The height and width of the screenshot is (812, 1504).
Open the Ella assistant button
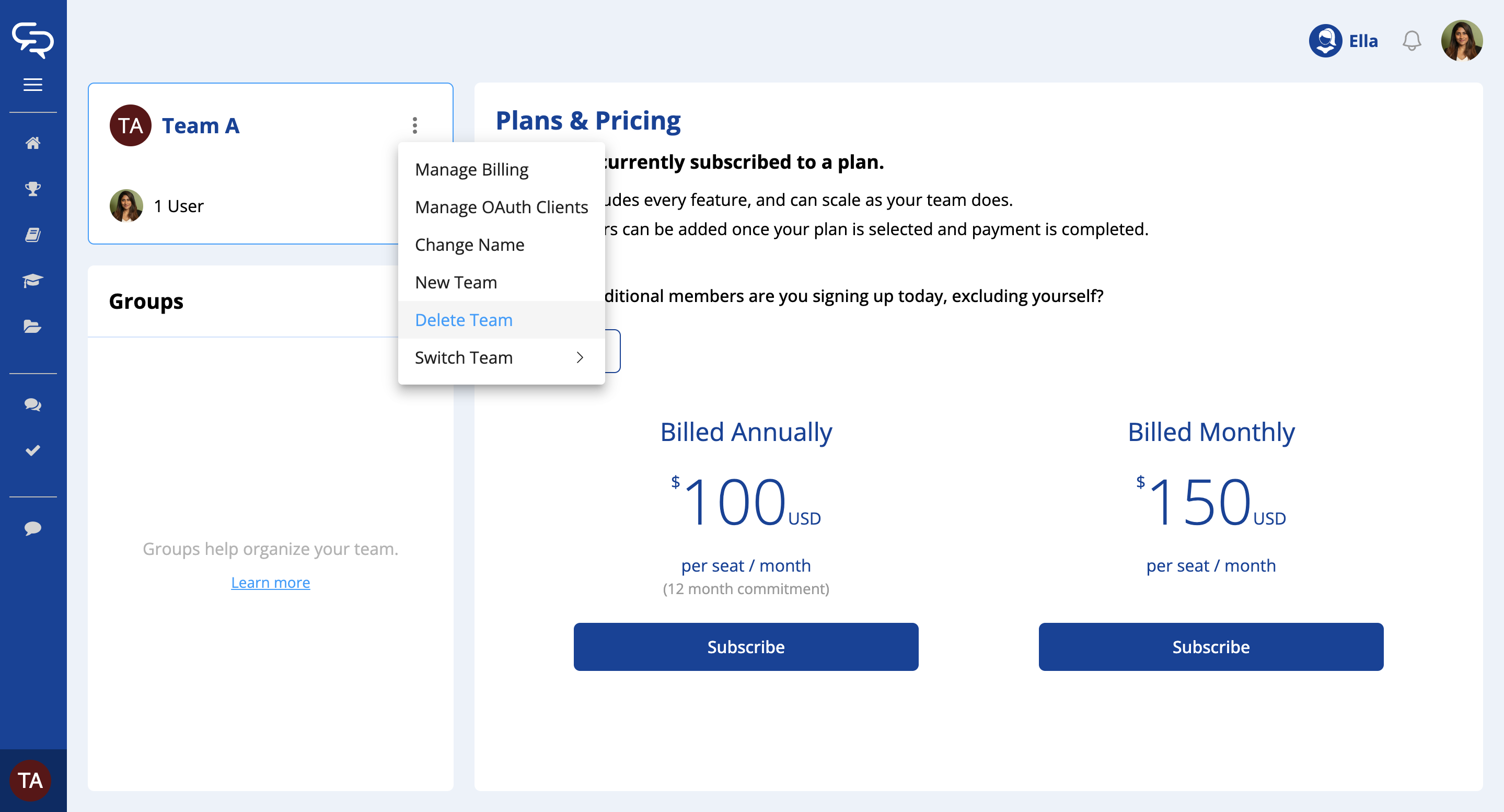1344,41
